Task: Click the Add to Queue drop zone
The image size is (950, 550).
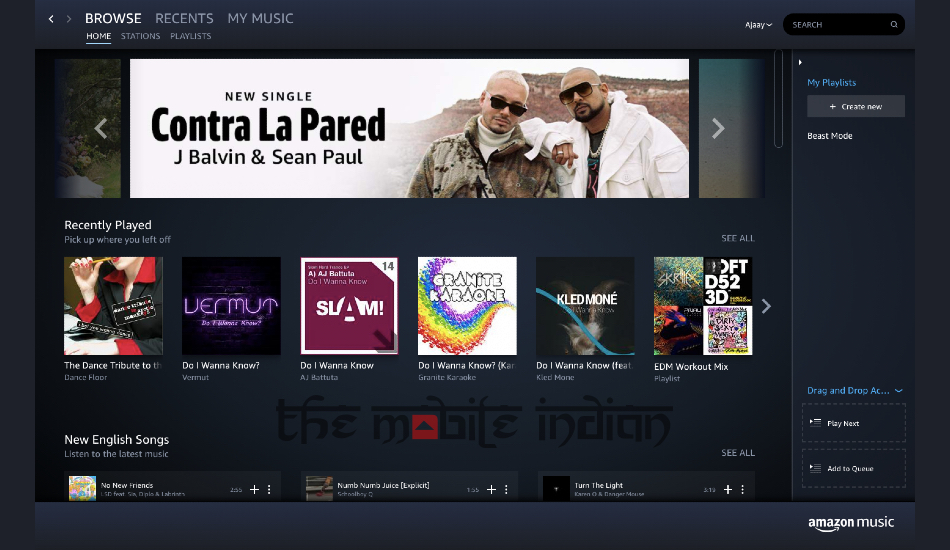Action: (x=854, y=468)
